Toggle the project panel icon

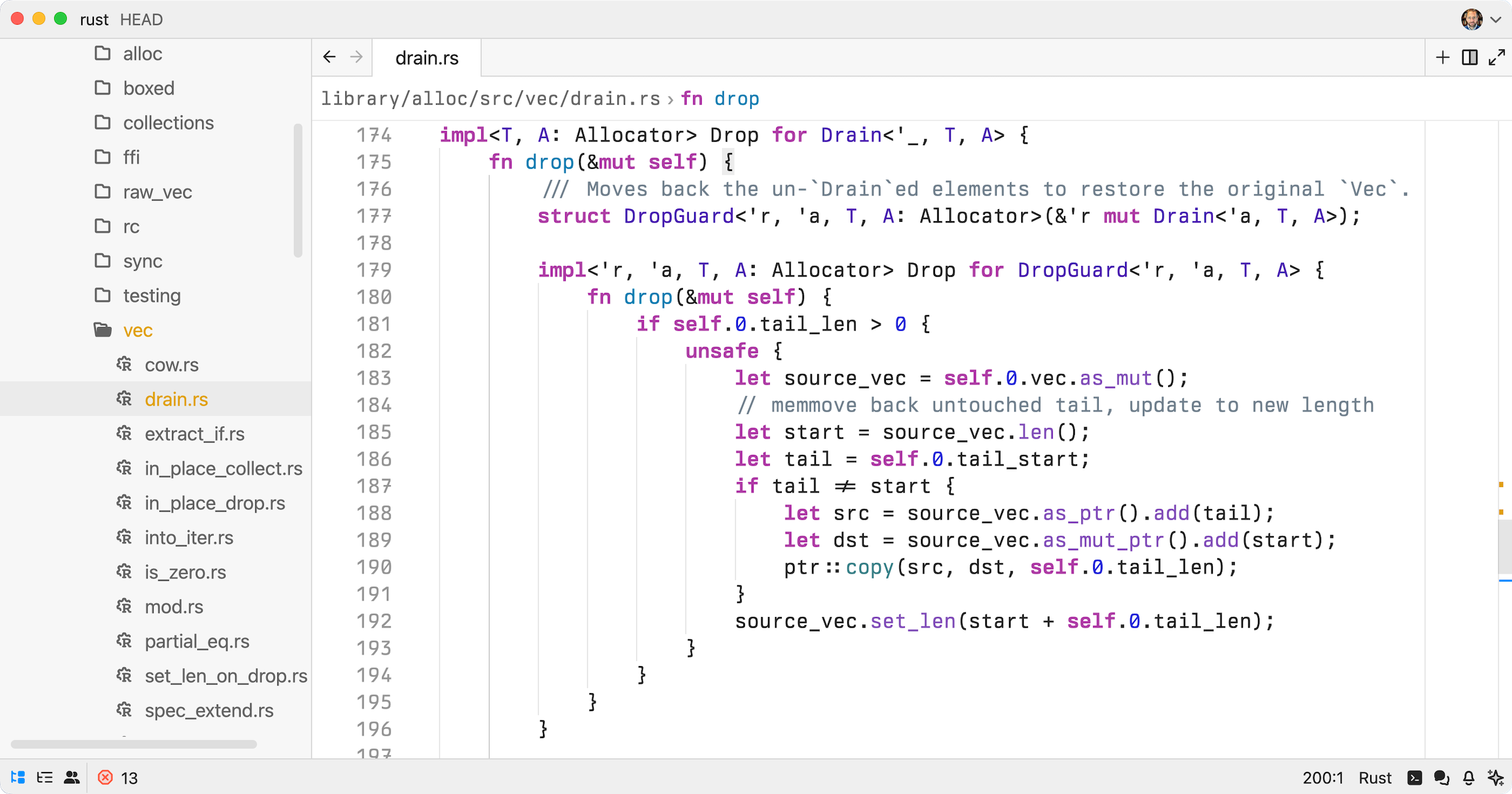[18, 778]
